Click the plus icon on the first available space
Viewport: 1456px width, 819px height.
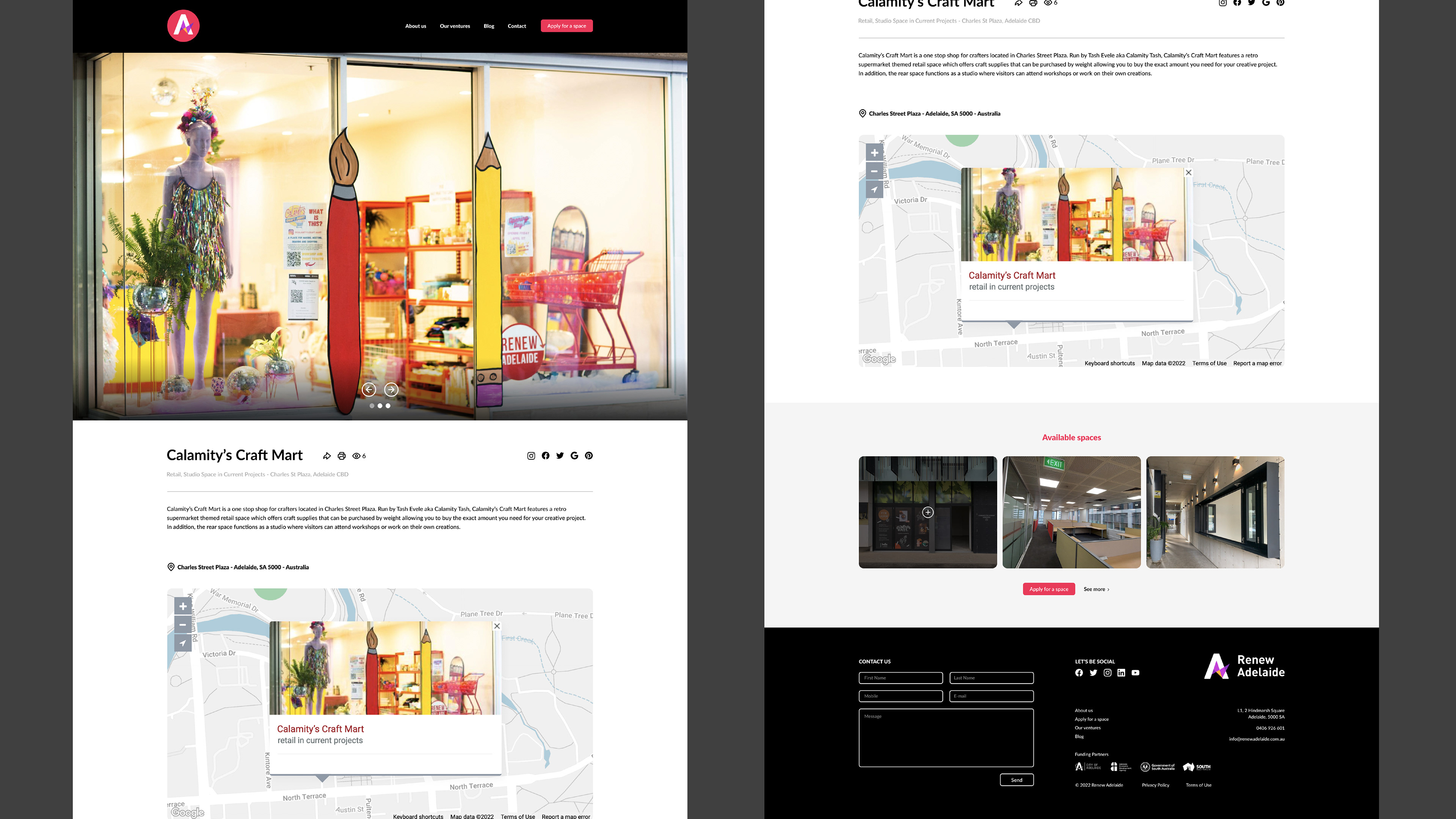coord(927,512)
